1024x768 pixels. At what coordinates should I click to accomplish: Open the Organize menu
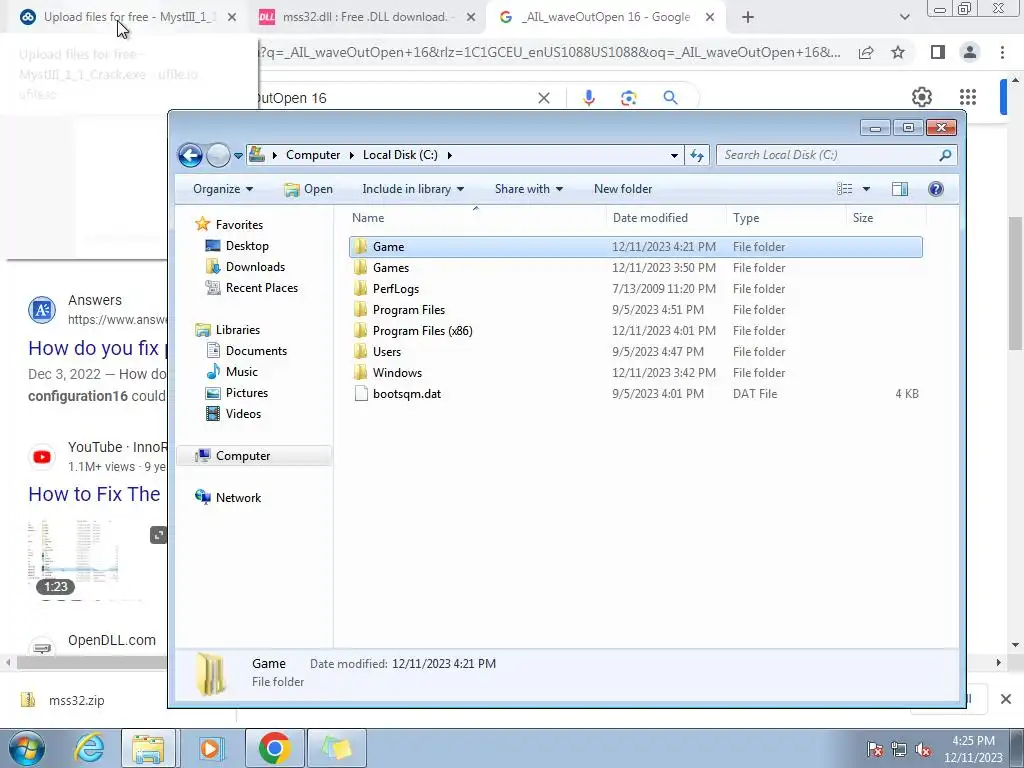[223, 189]
